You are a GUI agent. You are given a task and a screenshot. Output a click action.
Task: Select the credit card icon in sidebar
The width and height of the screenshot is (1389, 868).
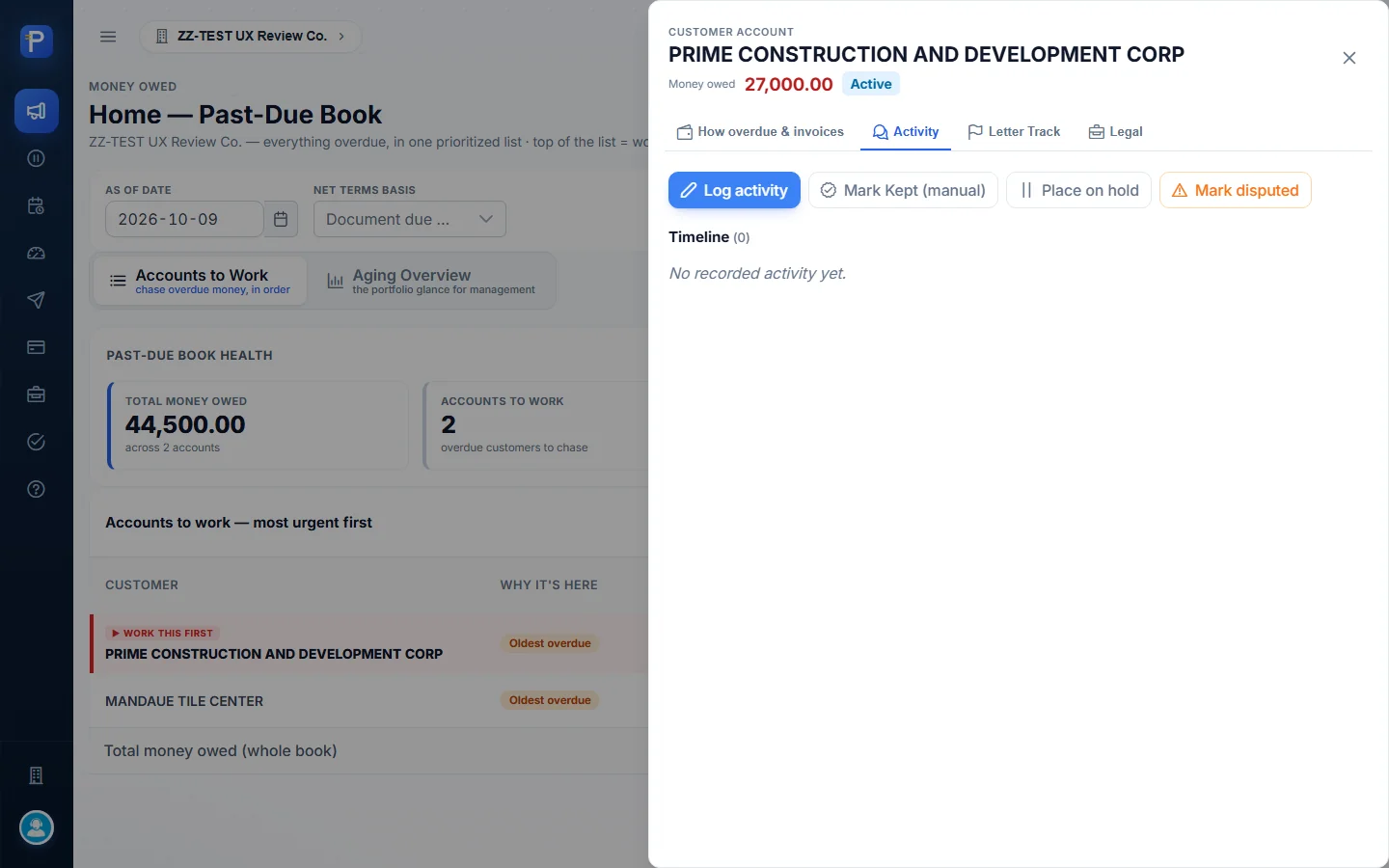pyautogui.click(x=37, y=347)
